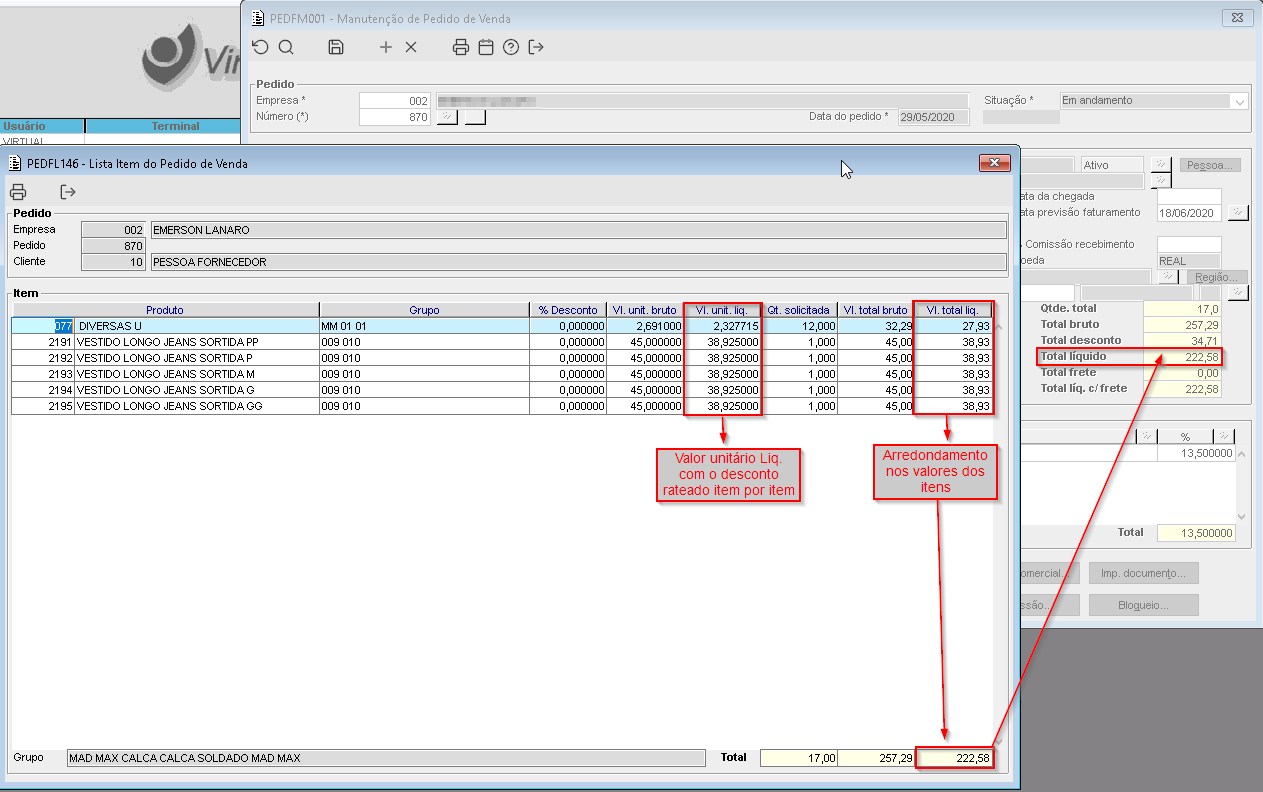Click the Vl. unit. liq. column header
Screen dimensions: 1263x792
722,310
